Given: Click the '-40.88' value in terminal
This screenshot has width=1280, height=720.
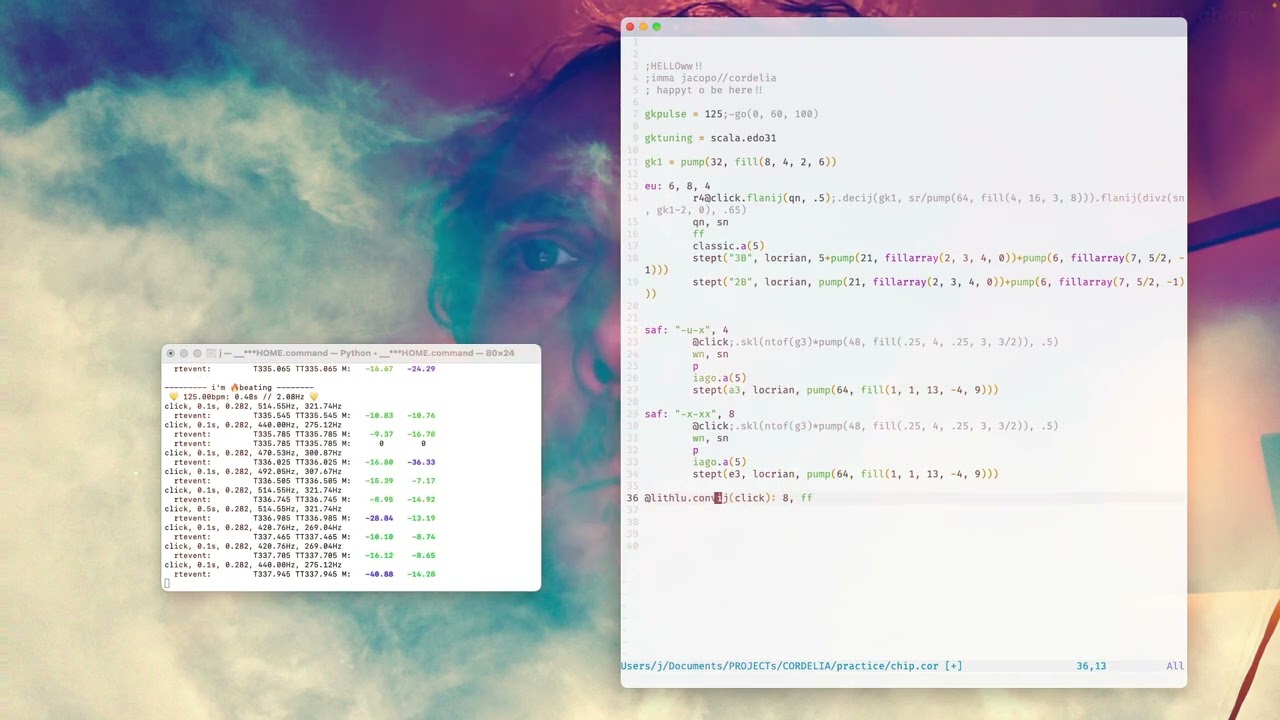Looking at the screenshot, I should tap(379, 574).
